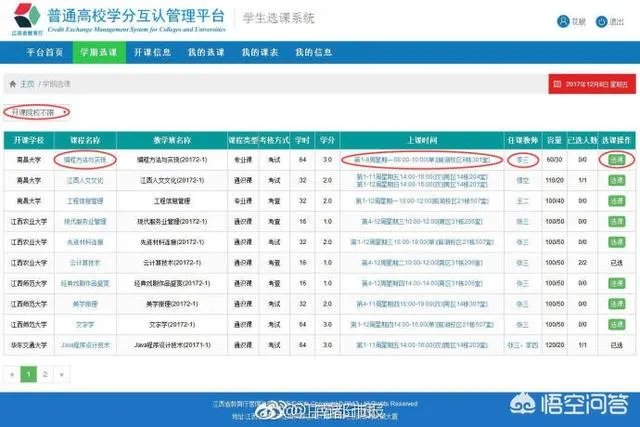Click the 任课教师 column header
Screen dimensions: 640x427
(522, 140)
